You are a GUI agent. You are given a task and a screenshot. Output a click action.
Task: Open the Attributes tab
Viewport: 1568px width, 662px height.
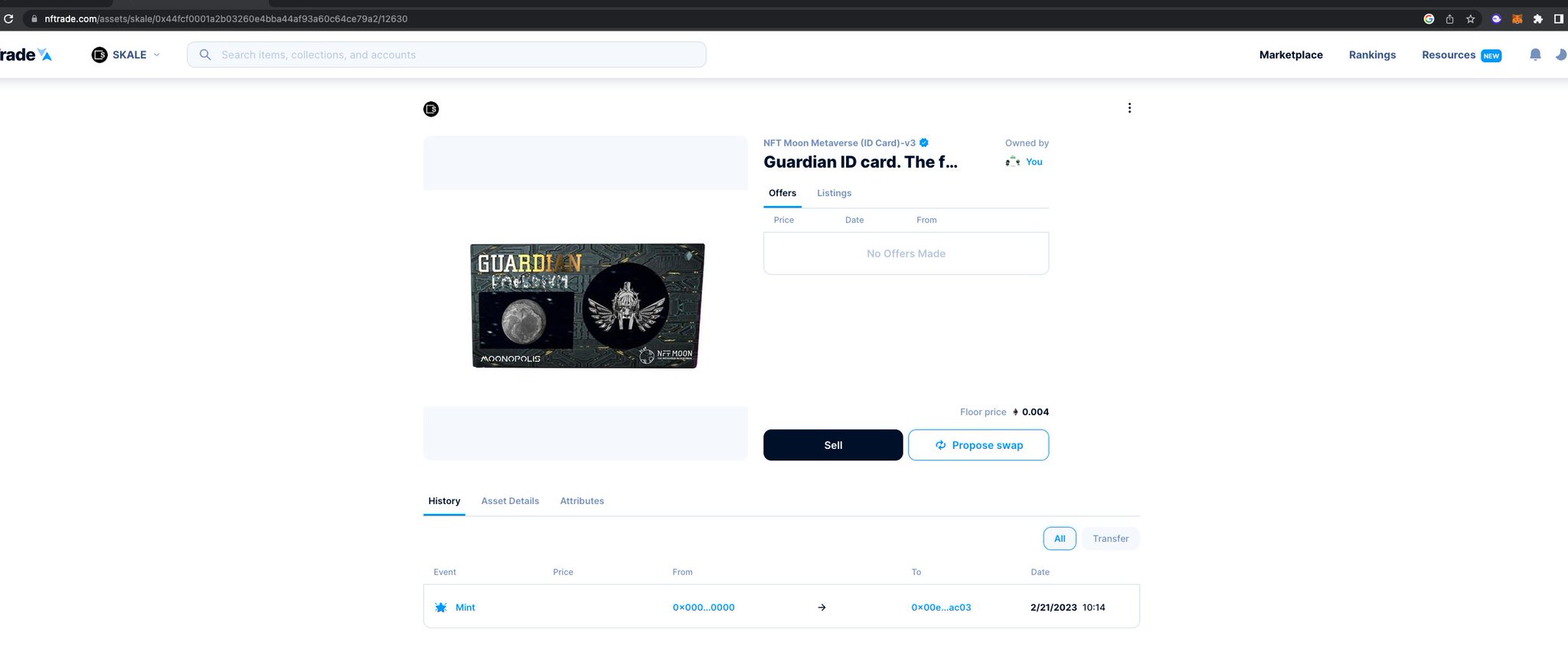[x=582, y=501]
